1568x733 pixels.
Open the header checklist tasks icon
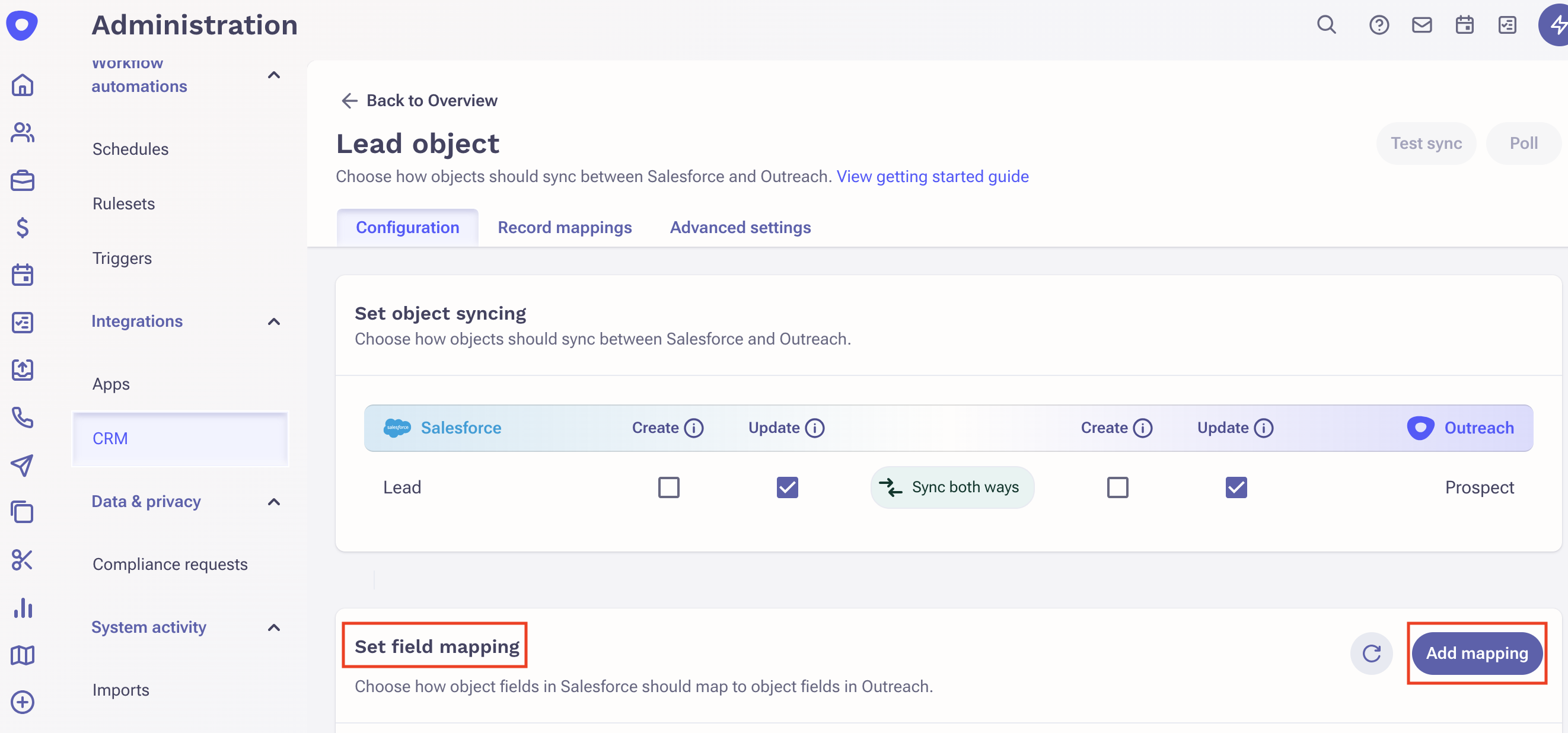pyautogui.click(x=1506, y=25)
